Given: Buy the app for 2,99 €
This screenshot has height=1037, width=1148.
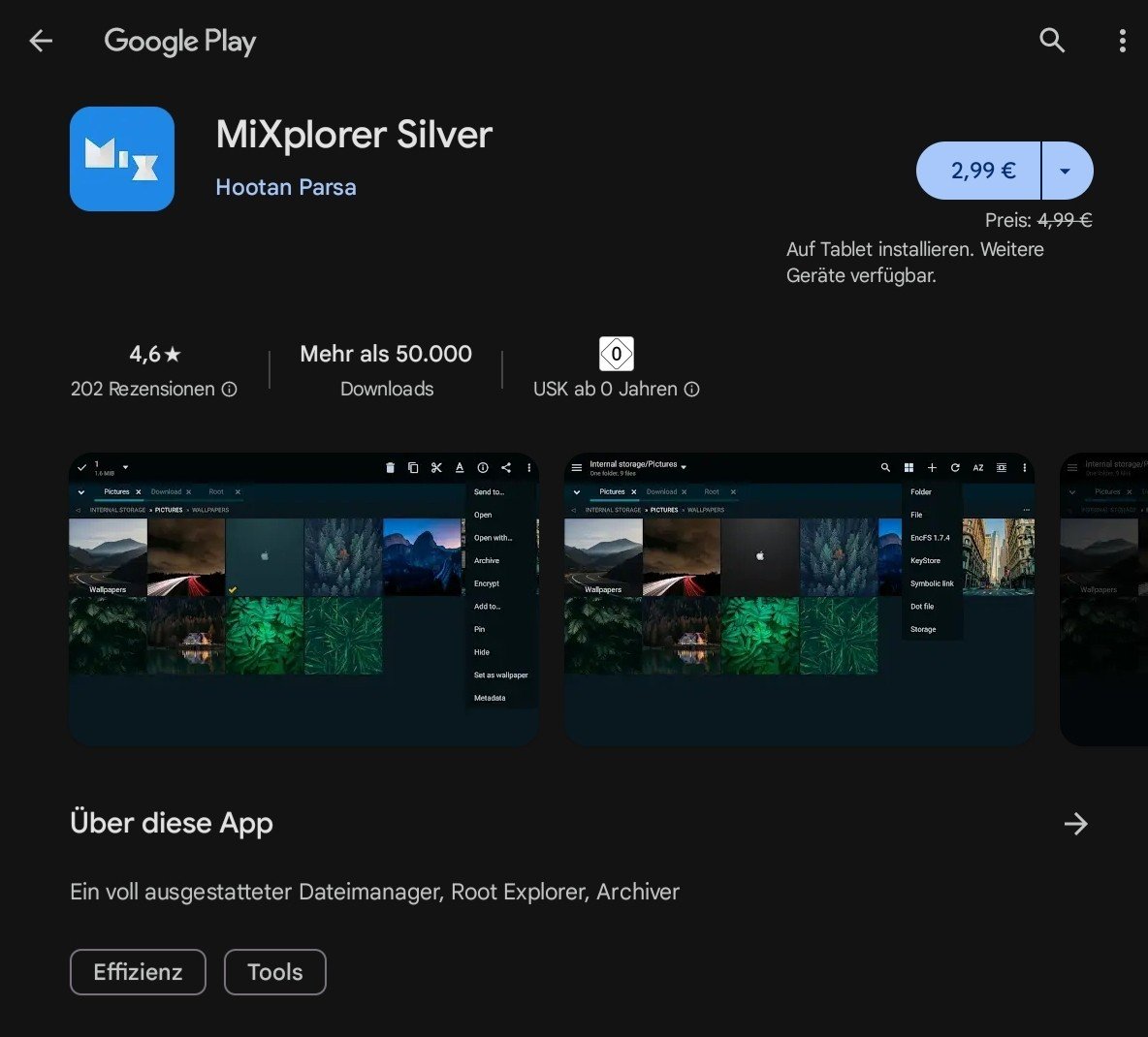Looking at the screenshot, I should click(978, 171).
